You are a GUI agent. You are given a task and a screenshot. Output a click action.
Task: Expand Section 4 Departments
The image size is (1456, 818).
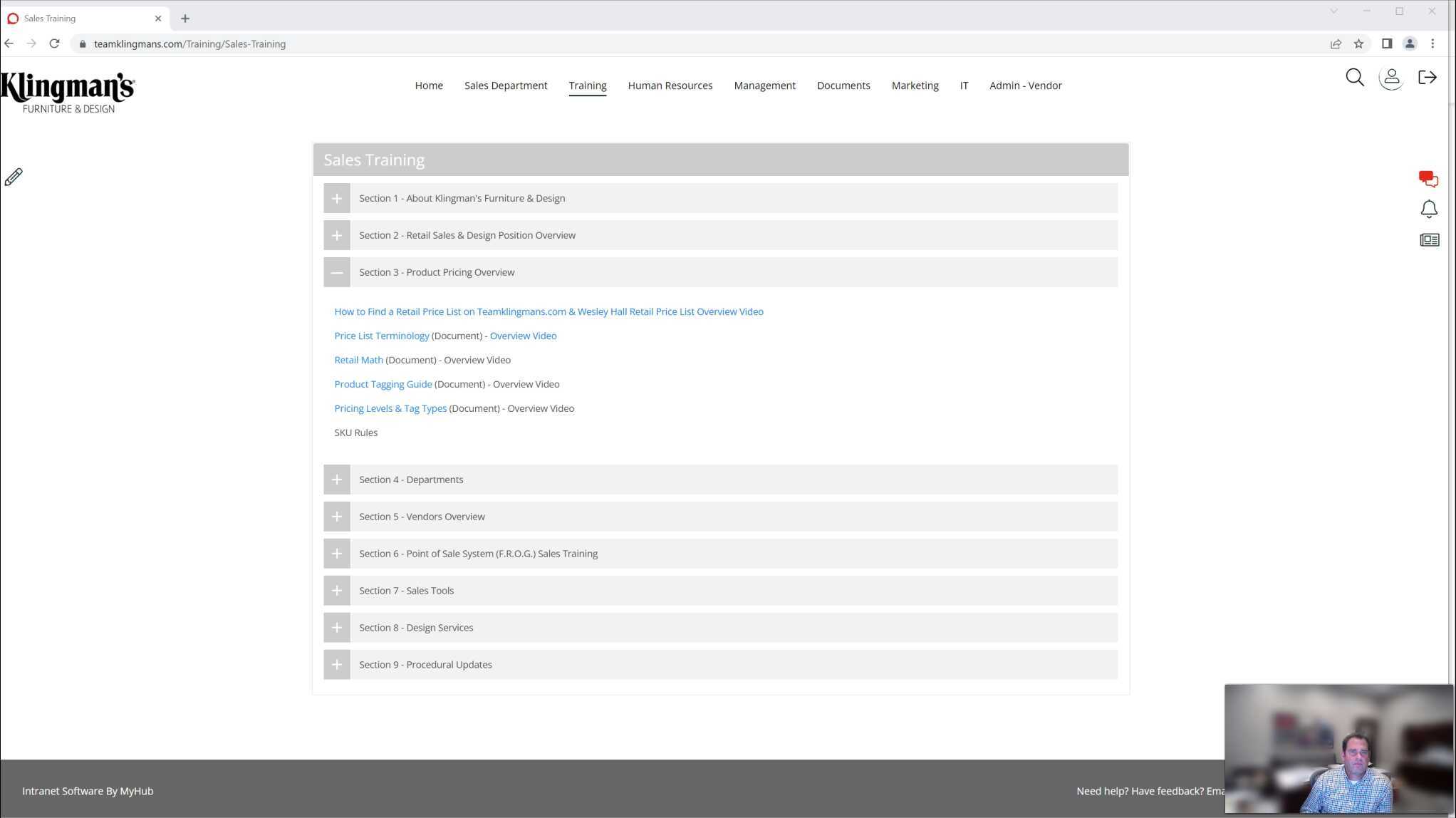[x=337, y=480]
